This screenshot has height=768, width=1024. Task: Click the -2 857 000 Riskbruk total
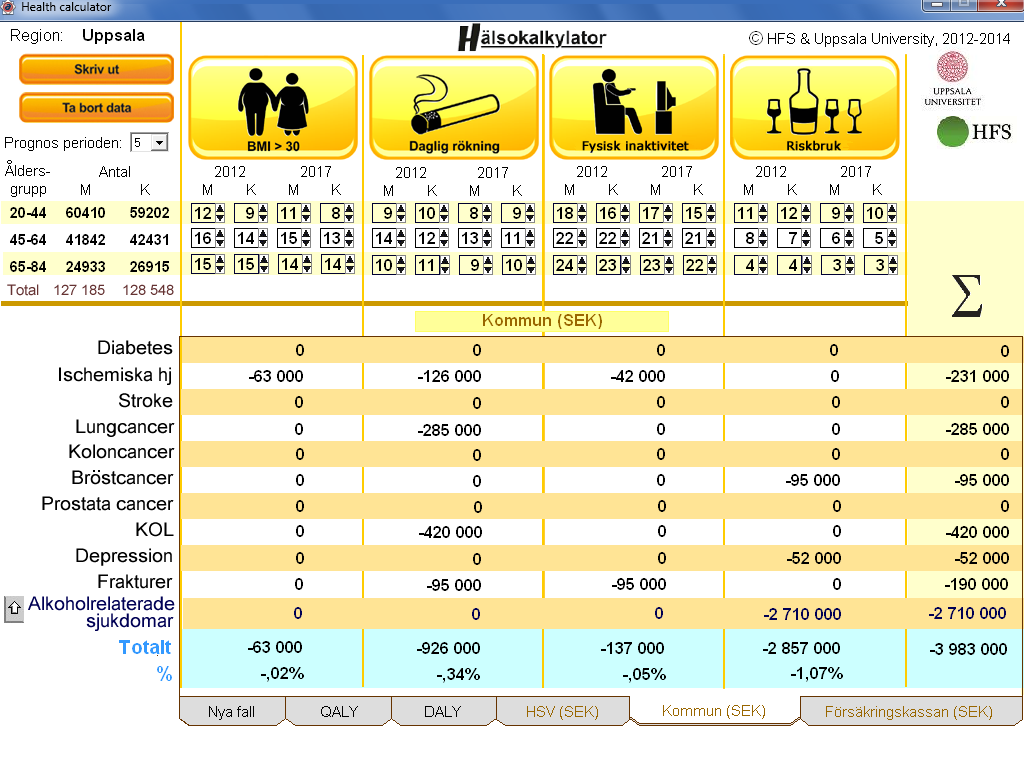point(801,648)
